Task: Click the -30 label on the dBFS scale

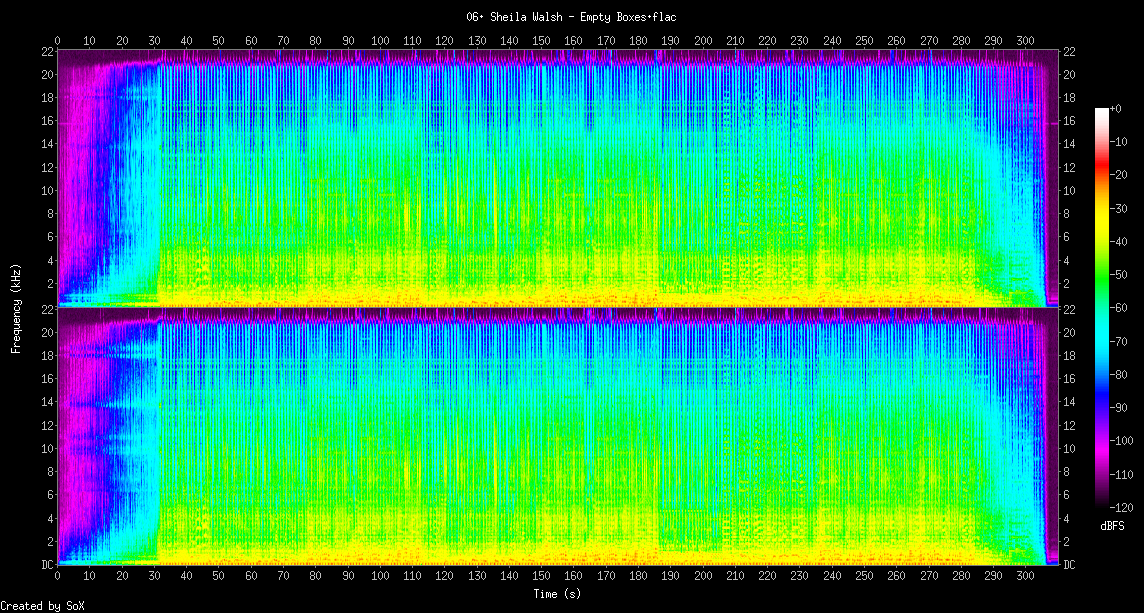Action: tap(1122, 208)
